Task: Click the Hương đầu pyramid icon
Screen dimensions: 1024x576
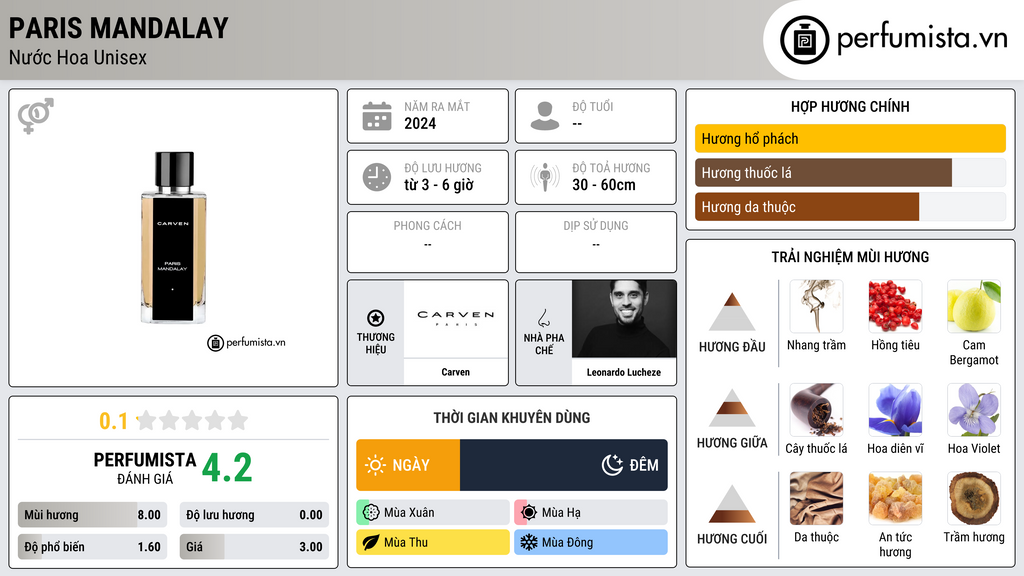Action: click(732, 312)
